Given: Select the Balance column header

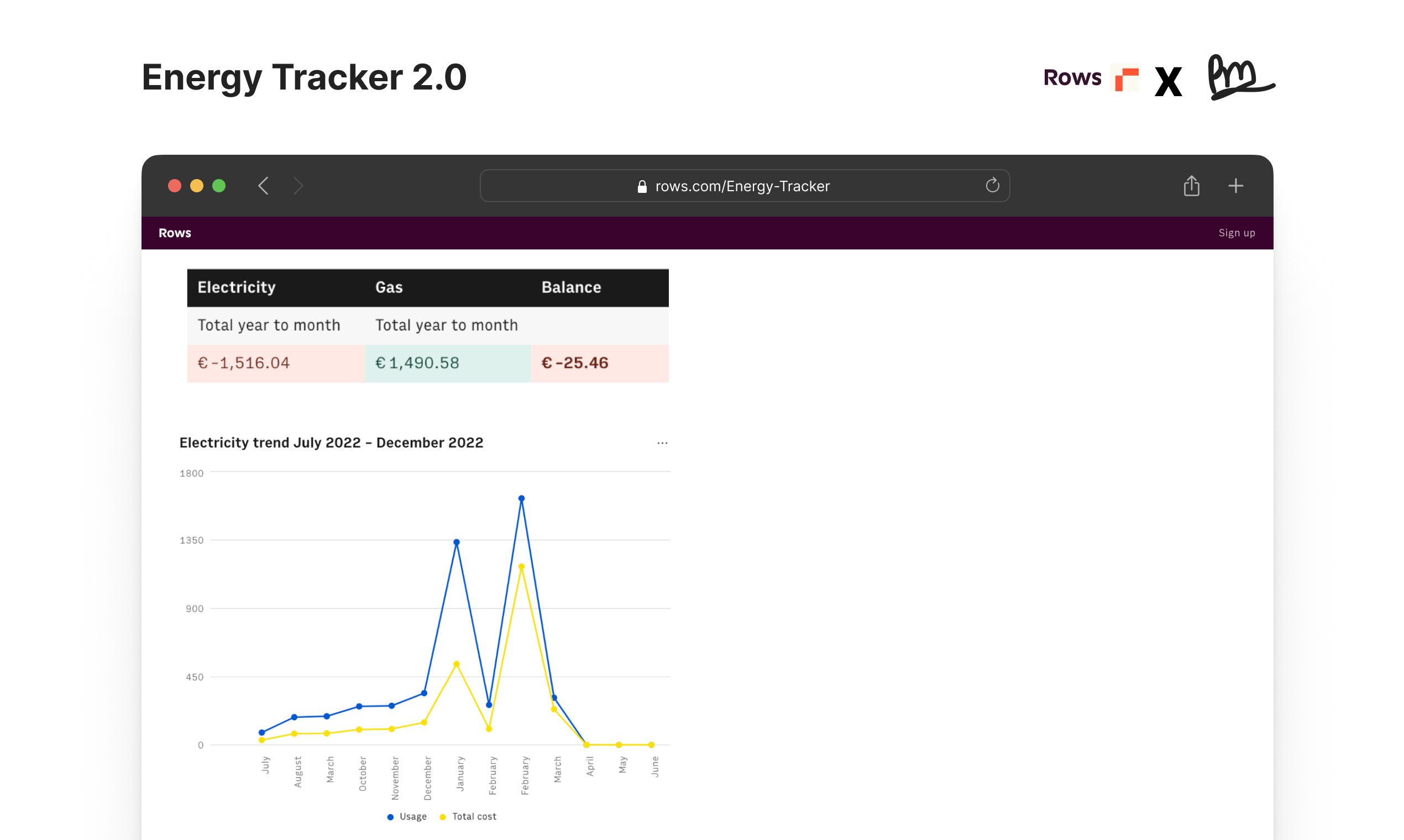Looking at the screenshot, I should point(570,287).
